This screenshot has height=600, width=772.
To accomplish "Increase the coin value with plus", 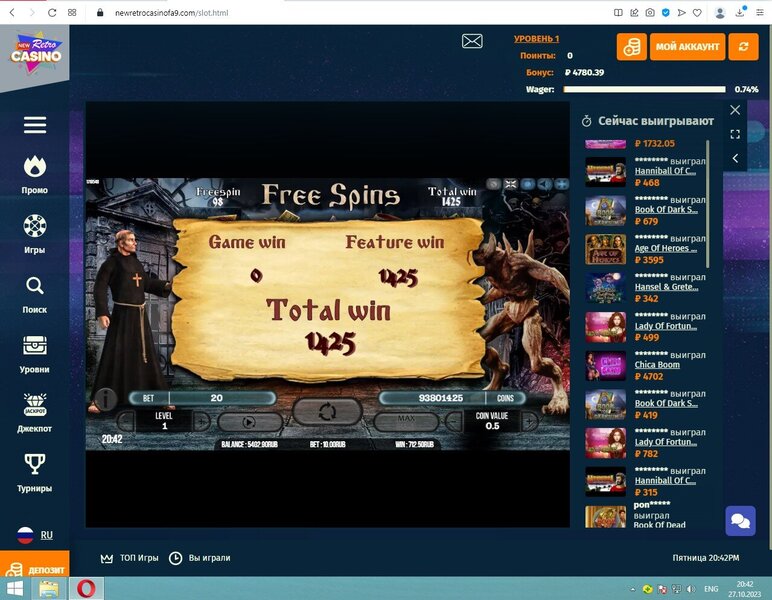I will 529,422.
